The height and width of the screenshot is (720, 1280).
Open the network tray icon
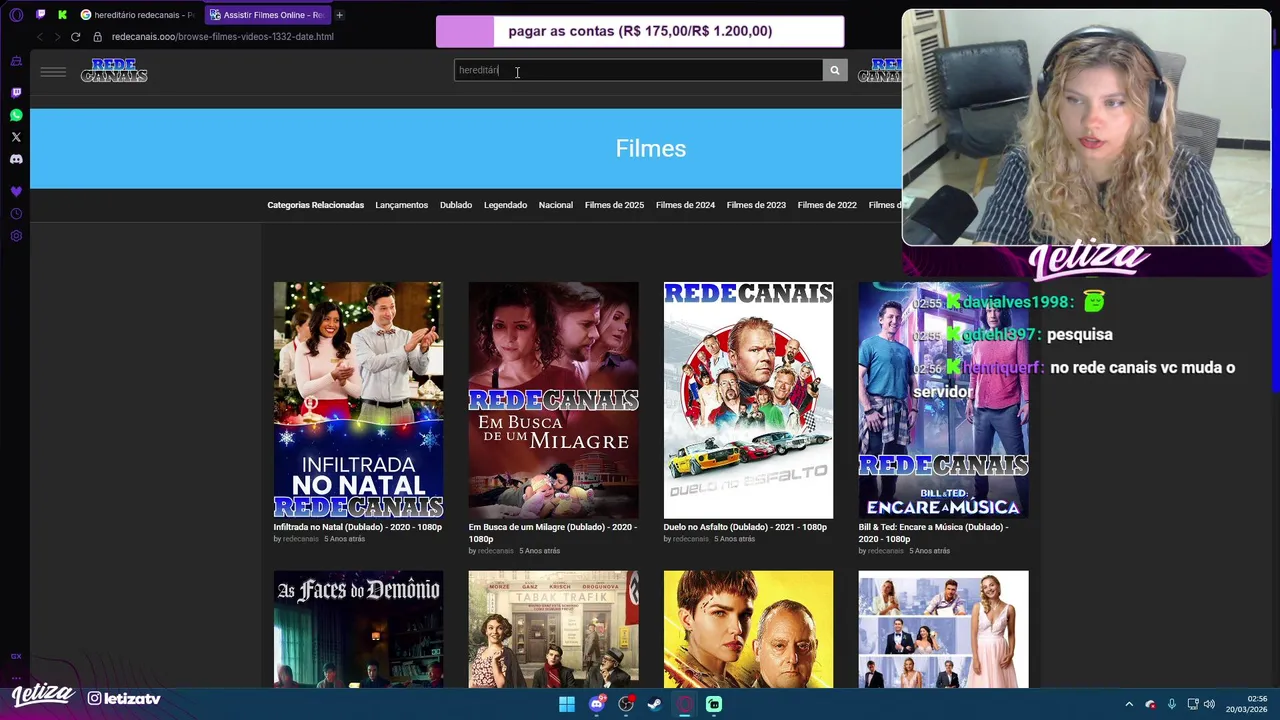click(x=1193, y=704)
